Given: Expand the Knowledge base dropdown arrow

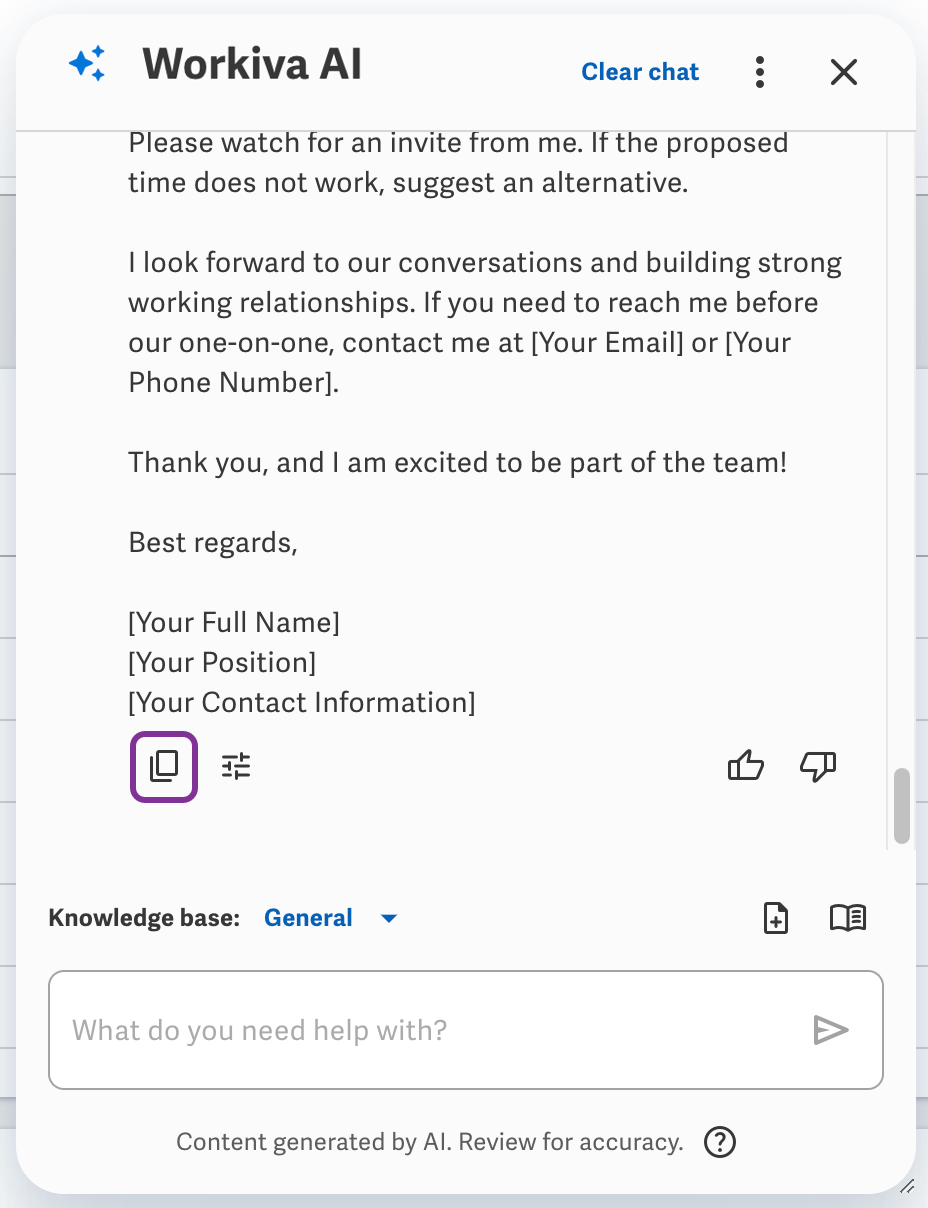Looking at the screenshot, I should tap(390, 918).
